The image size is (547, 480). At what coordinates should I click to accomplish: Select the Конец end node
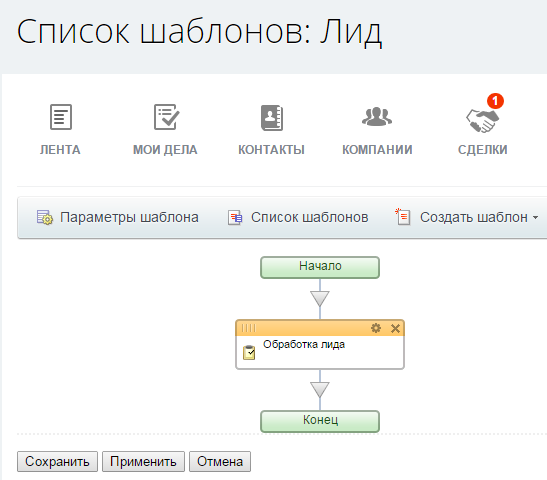pyautogui.click(x=320, y=421)
